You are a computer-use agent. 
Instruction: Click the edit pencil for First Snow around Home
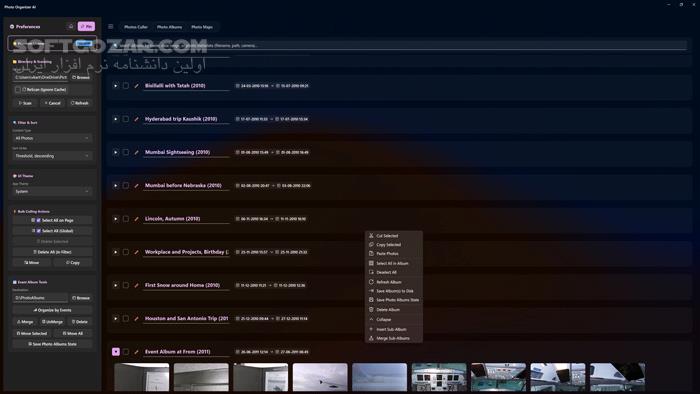137,285
